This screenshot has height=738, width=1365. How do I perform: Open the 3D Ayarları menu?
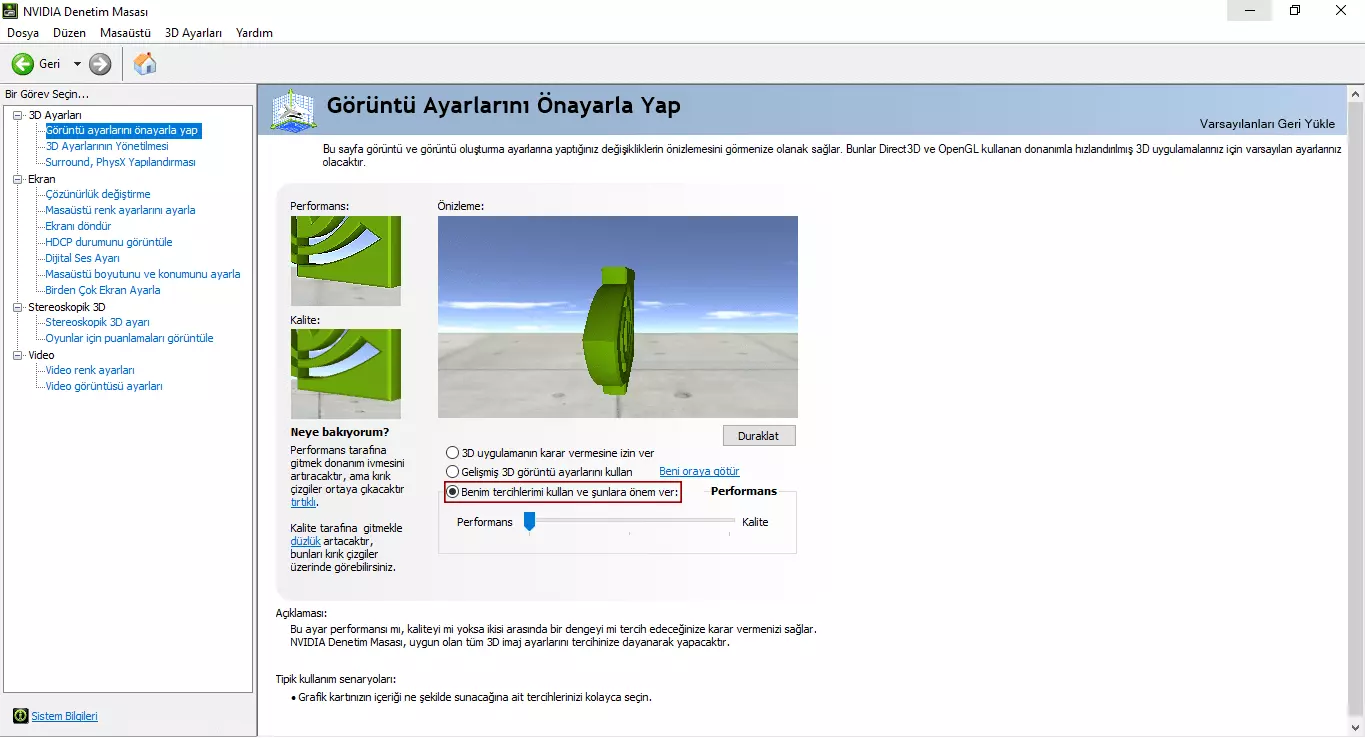[194, 33]
